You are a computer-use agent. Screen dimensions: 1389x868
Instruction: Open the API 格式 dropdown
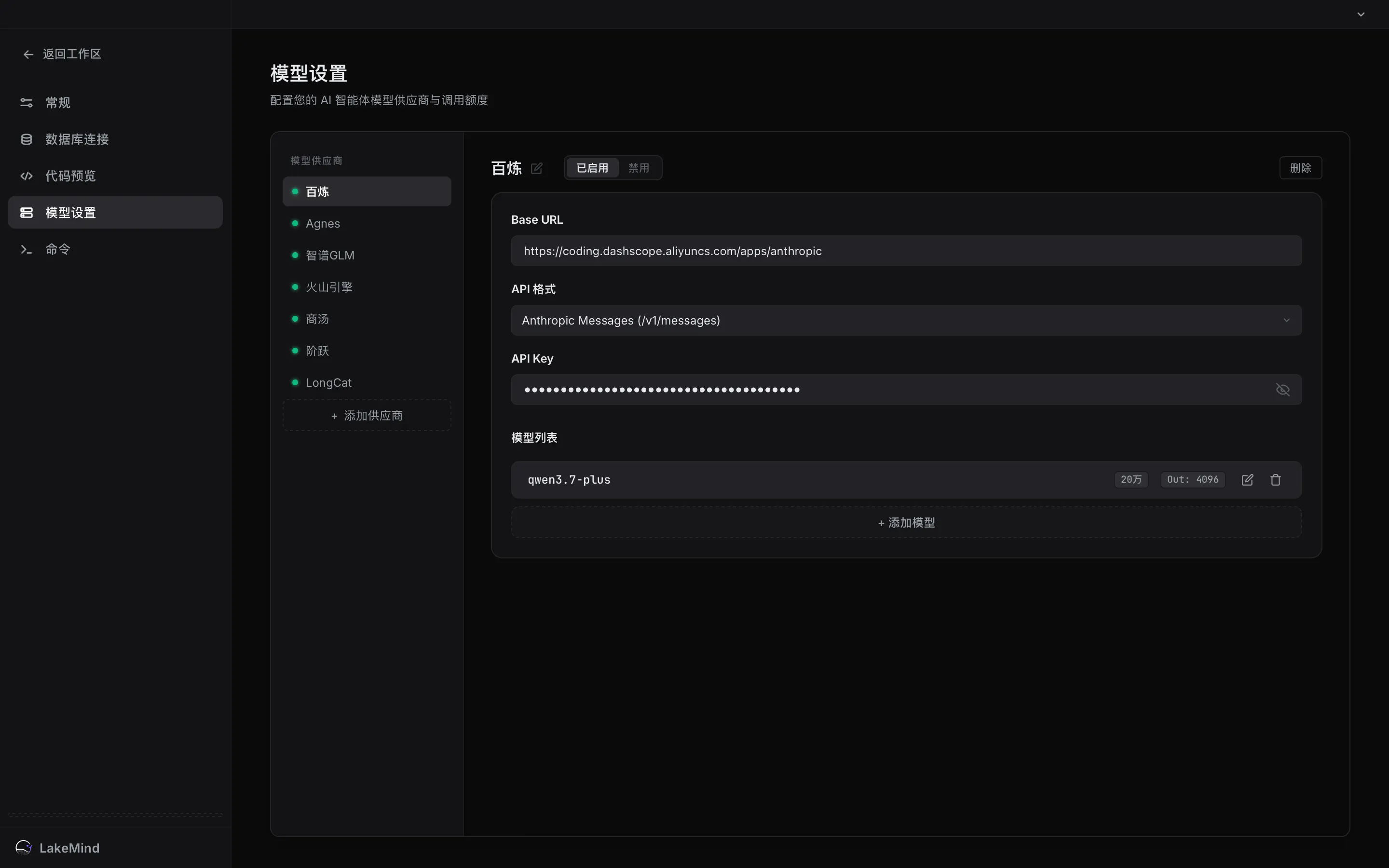point(906,320)
